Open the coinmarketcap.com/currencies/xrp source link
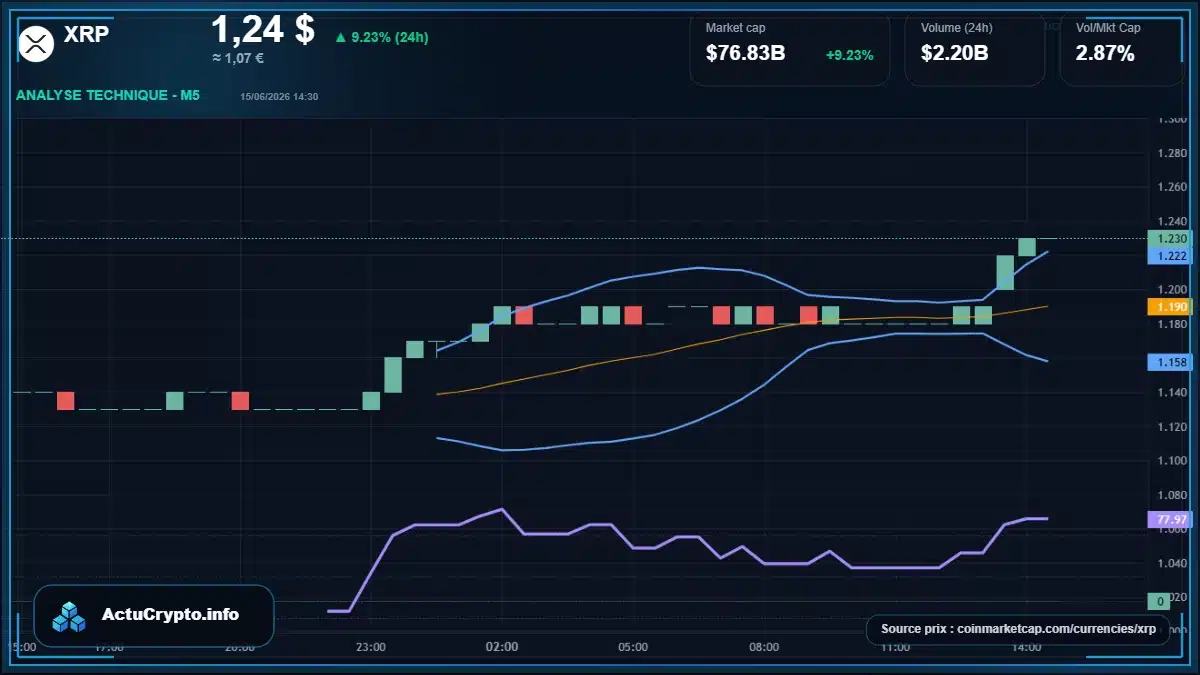 pos(1056,629)
